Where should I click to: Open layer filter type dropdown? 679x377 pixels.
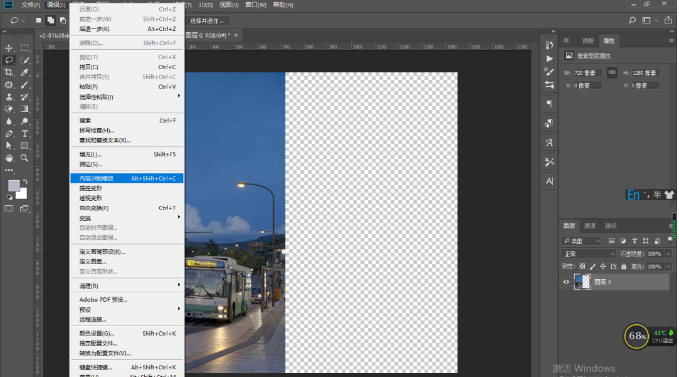pyautogui.click(x=582, y=241)
